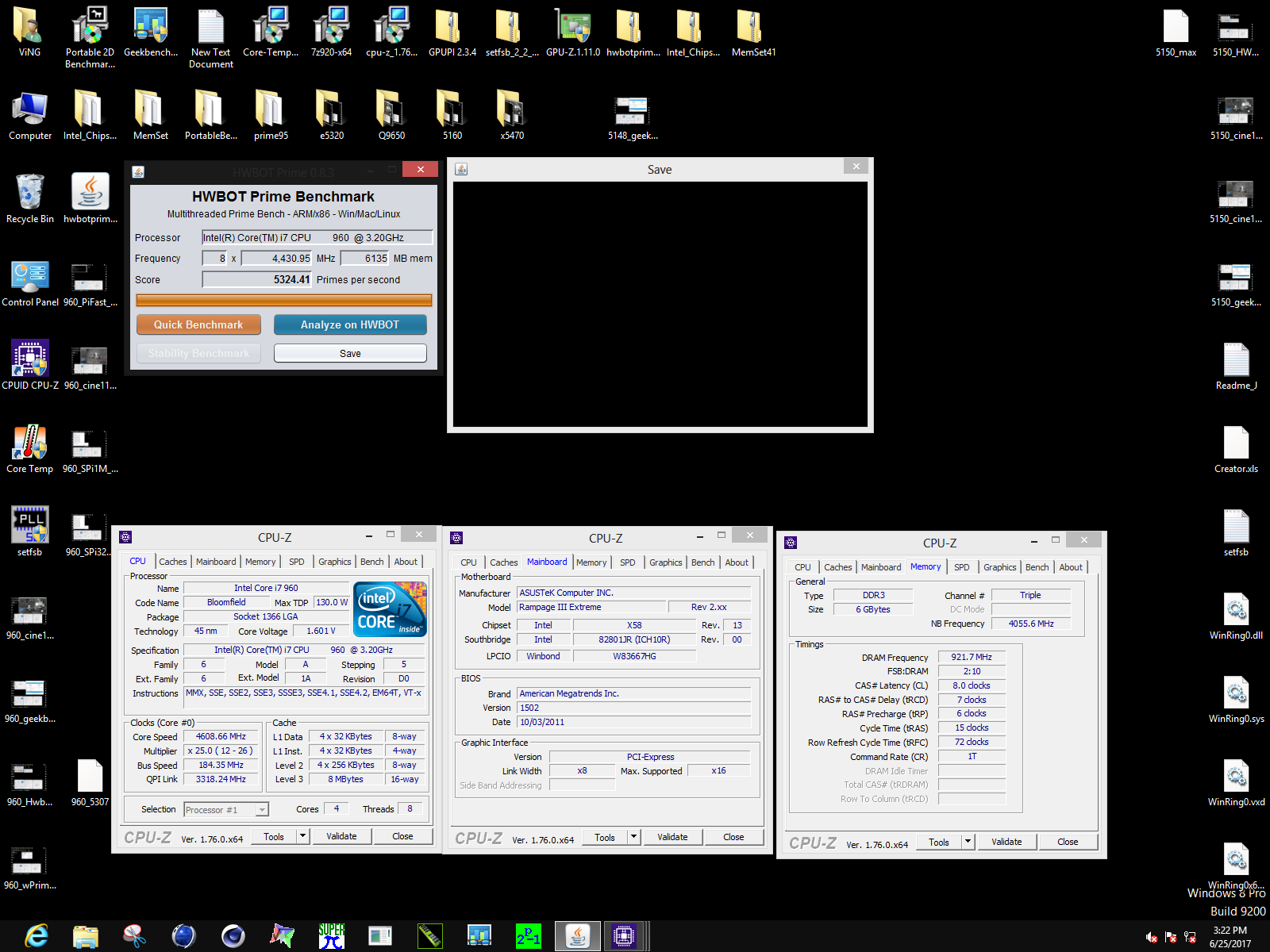Open File Explorer from taskbar

point(86,936)
